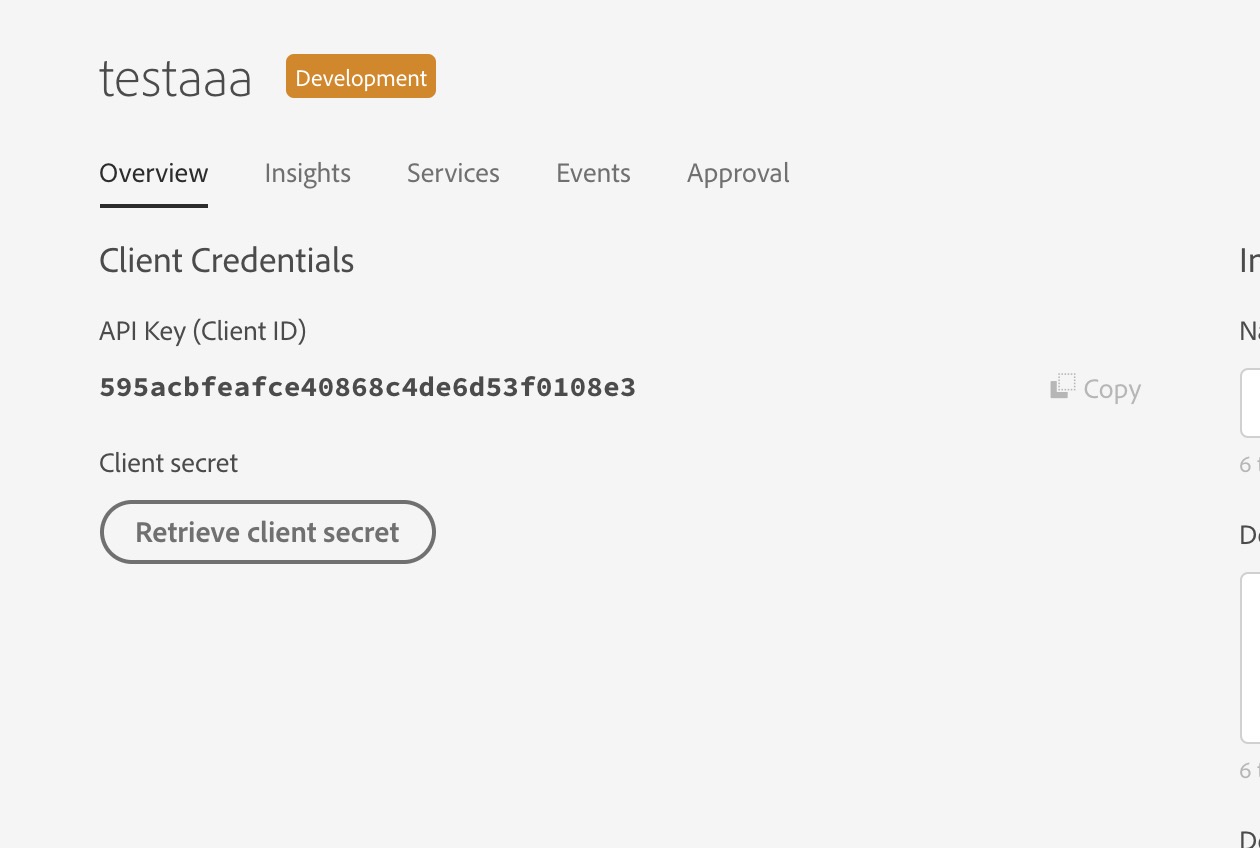Image resolution: width=1260 pixels, height=848 pixels.
Task: Switch to the Insights tab
Action: coord(308,173)
